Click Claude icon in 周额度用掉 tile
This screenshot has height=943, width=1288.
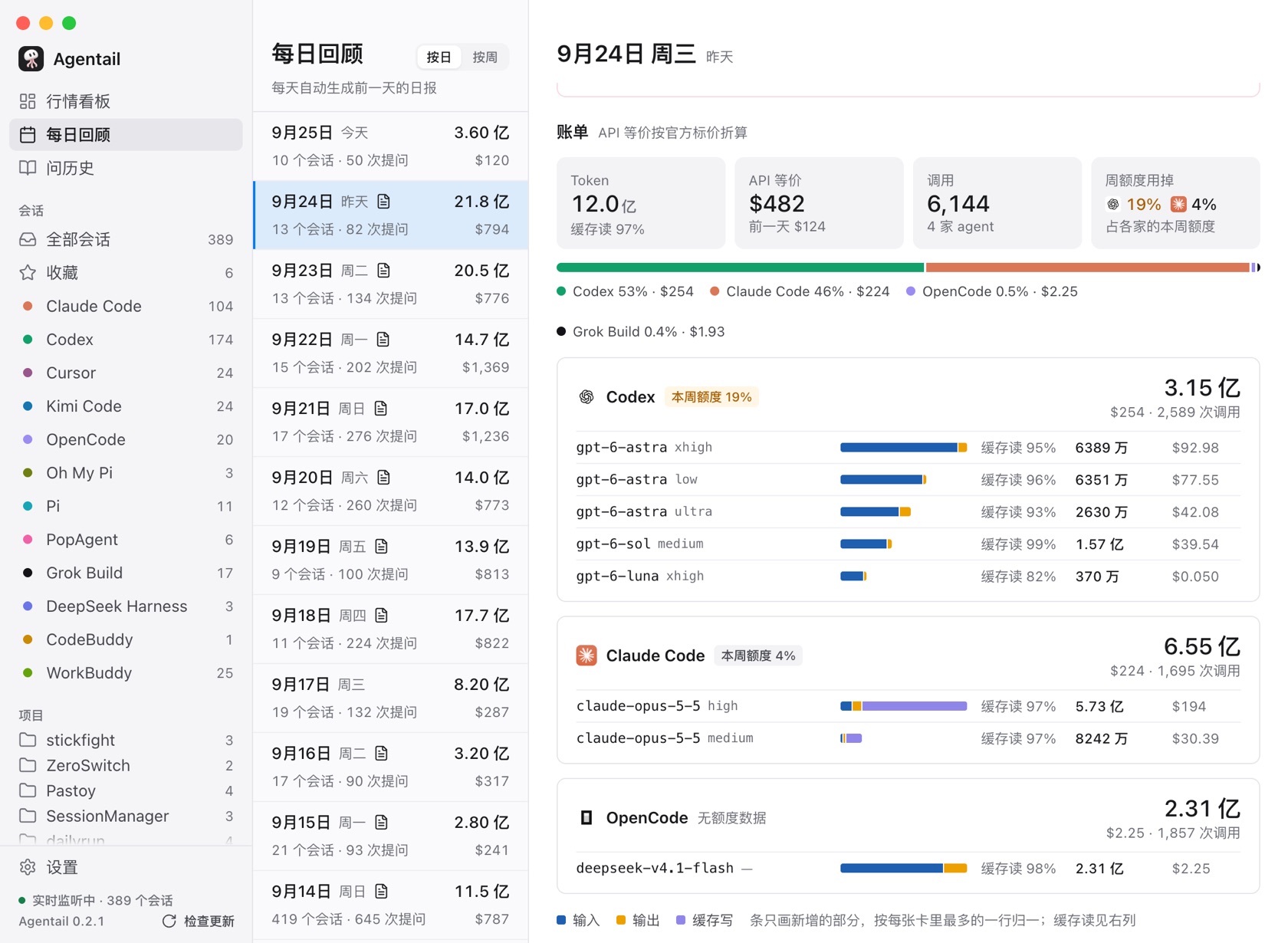coord(1178,204)
